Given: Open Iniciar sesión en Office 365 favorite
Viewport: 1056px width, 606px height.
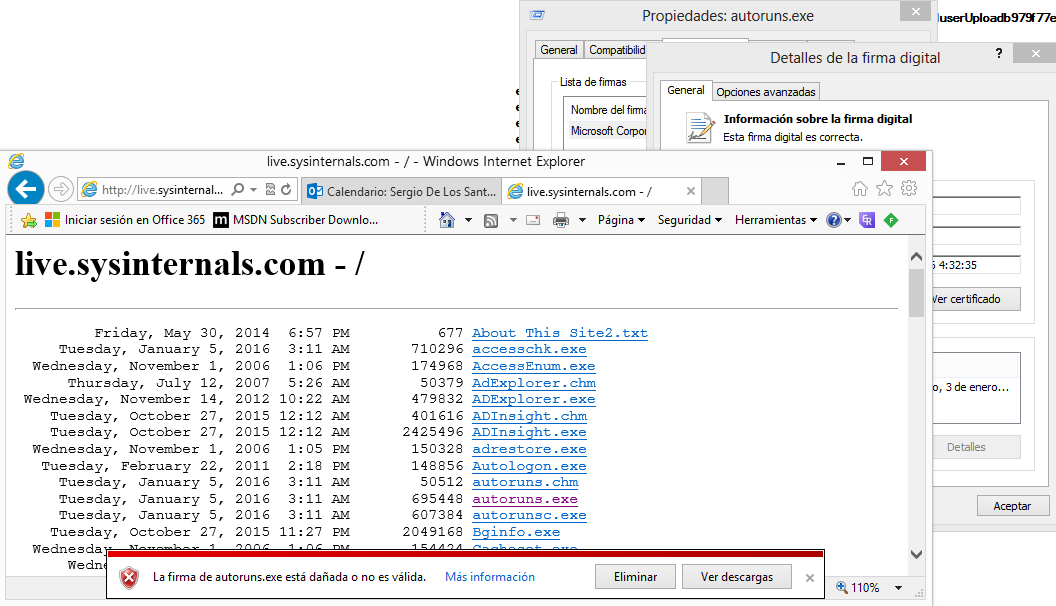Looking at the screenshot, I should pos(125,220).
